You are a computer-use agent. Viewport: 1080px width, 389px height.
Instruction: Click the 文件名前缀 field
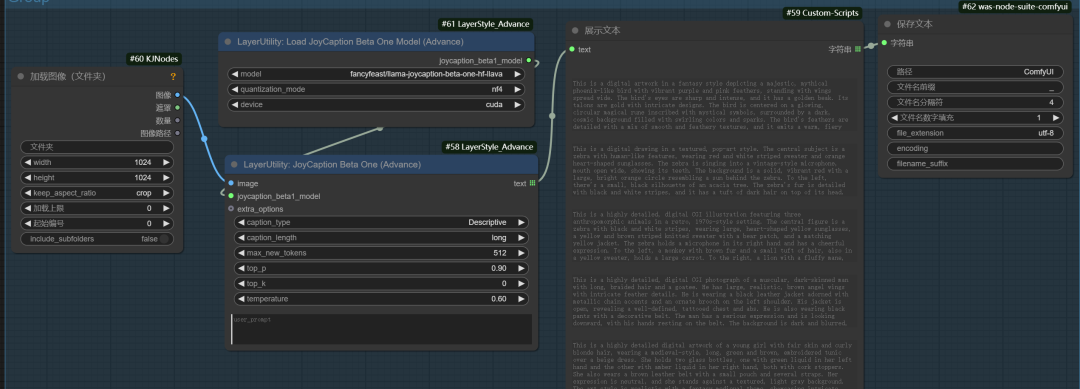click(x=975, y=87)
